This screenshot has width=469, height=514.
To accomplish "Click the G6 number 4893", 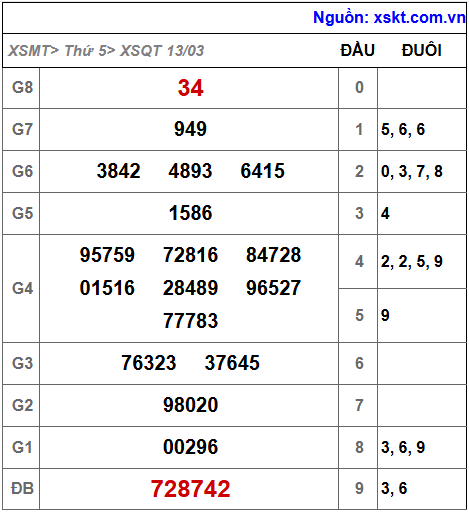I will (190, 171).
